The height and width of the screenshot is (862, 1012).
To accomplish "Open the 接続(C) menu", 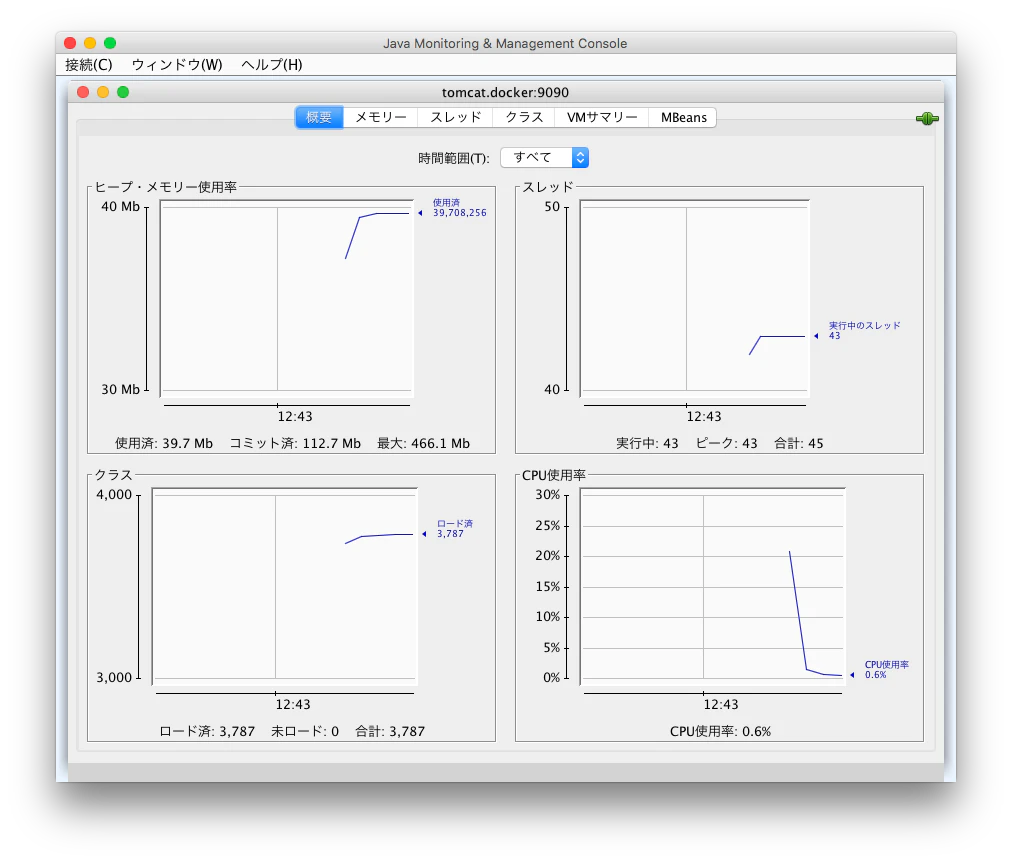I will (x=89, y=65).
